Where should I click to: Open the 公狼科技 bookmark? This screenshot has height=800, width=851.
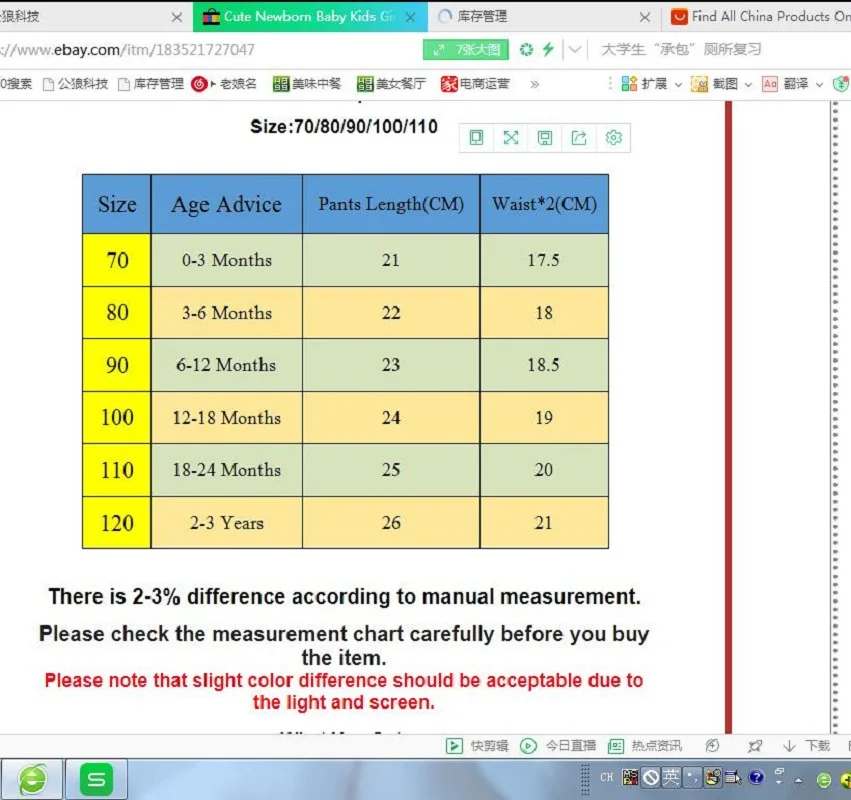click(75, 84)
